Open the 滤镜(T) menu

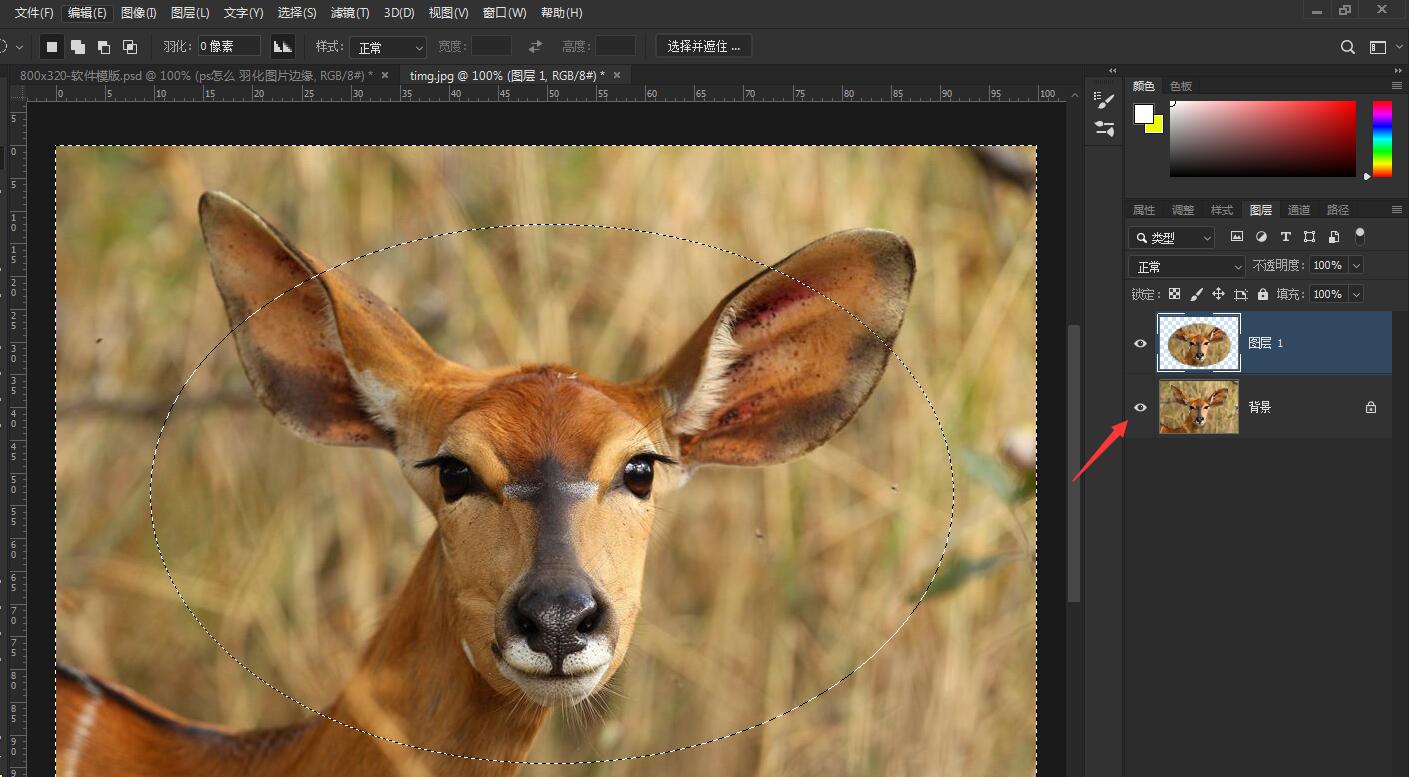(x=349, y=13)
